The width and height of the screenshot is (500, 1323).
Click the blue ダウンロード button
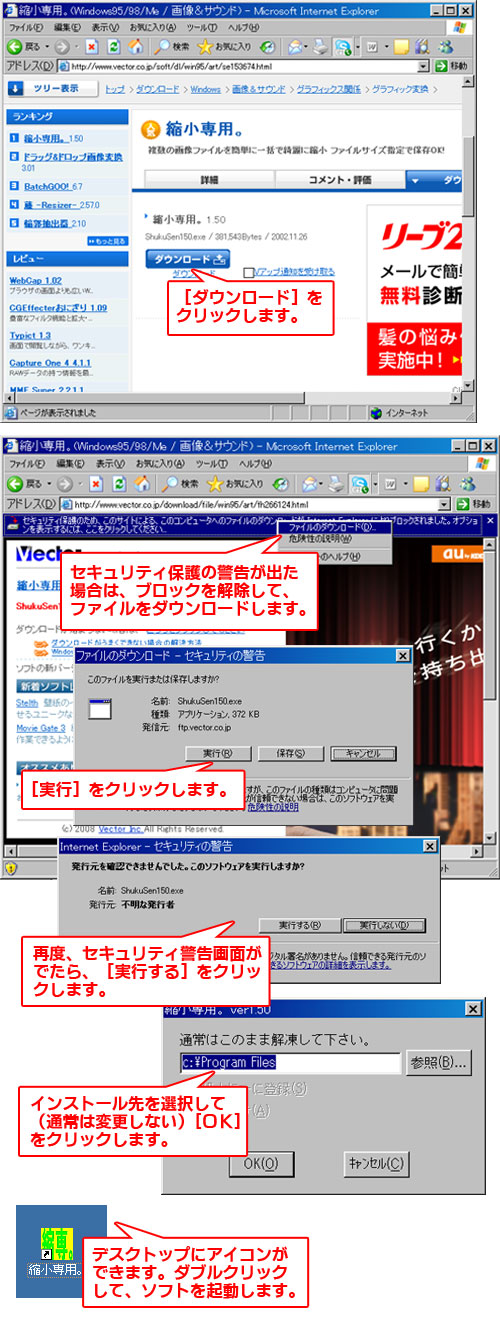click(x=189, y=258)
